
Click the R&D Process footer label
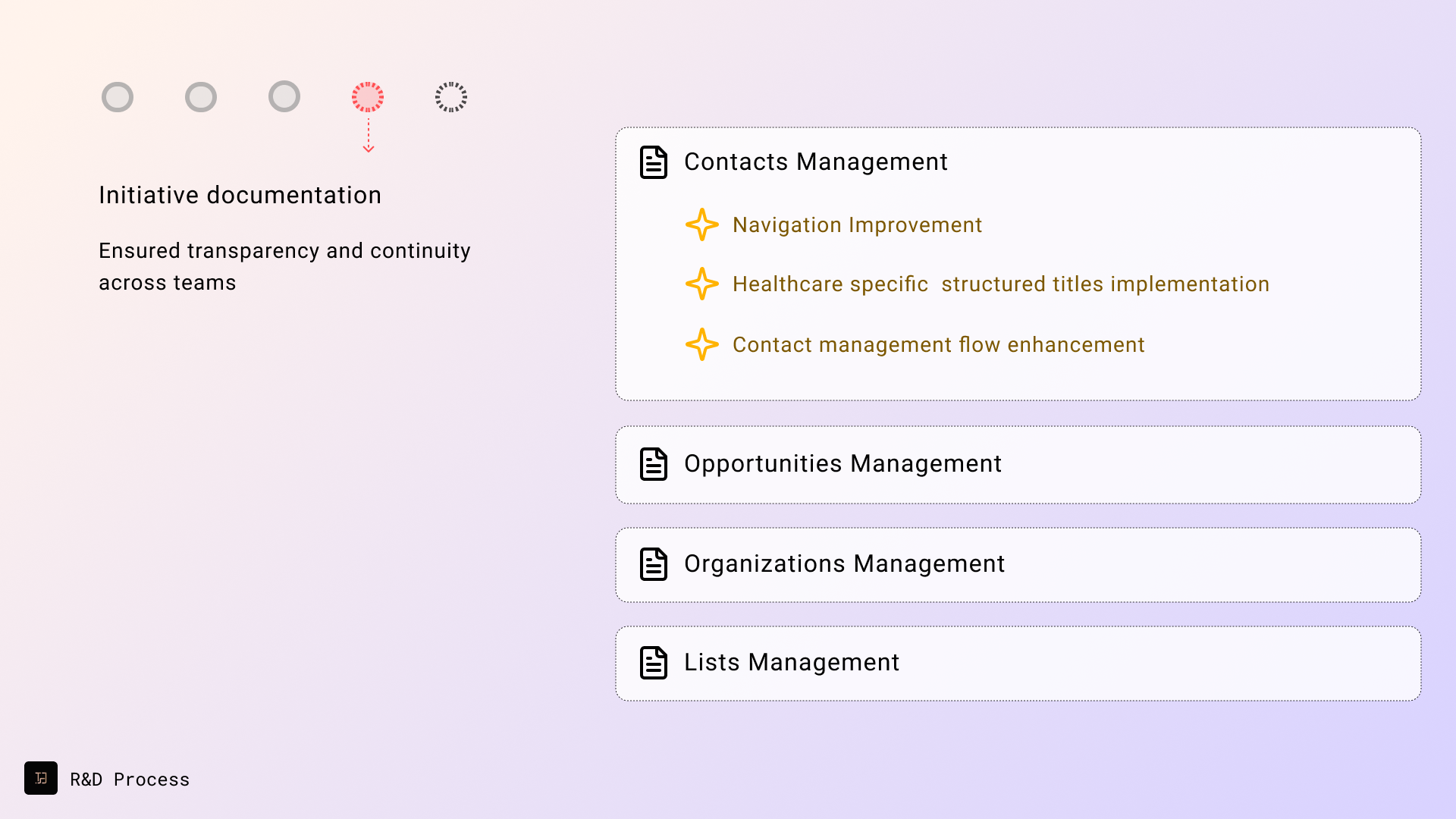130,780
